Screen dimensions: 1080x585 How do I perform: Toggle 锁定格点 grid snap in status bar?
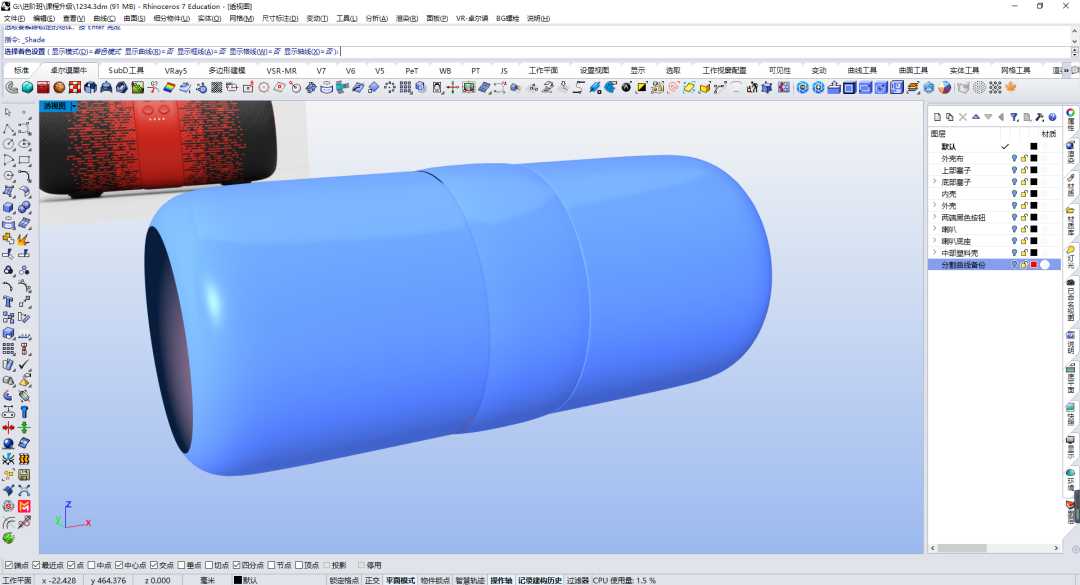344,580
